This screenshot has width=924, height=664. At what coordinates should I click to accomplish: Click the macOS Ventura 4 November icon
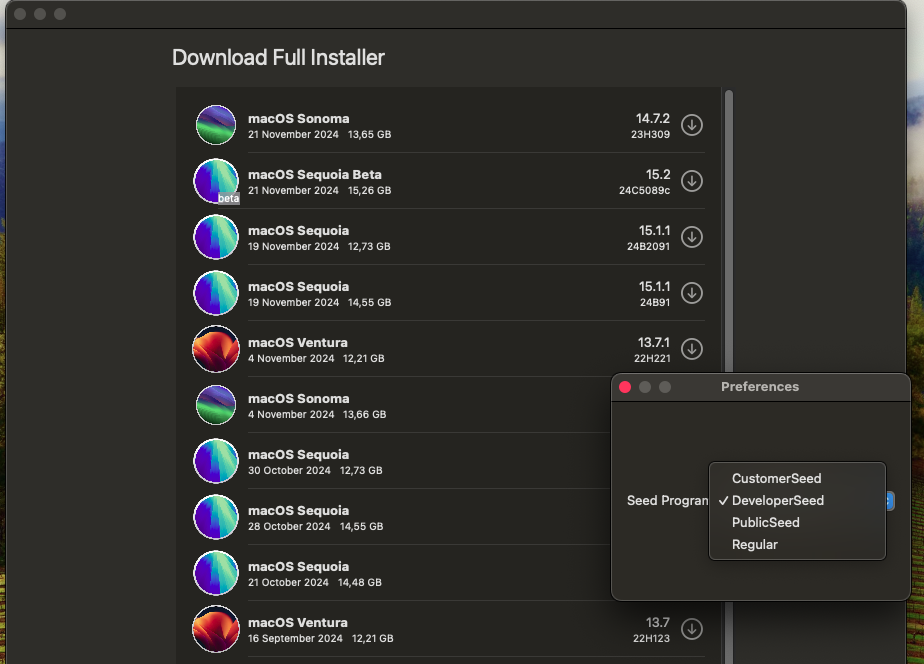pyautogui.click(x=216, y=349)
